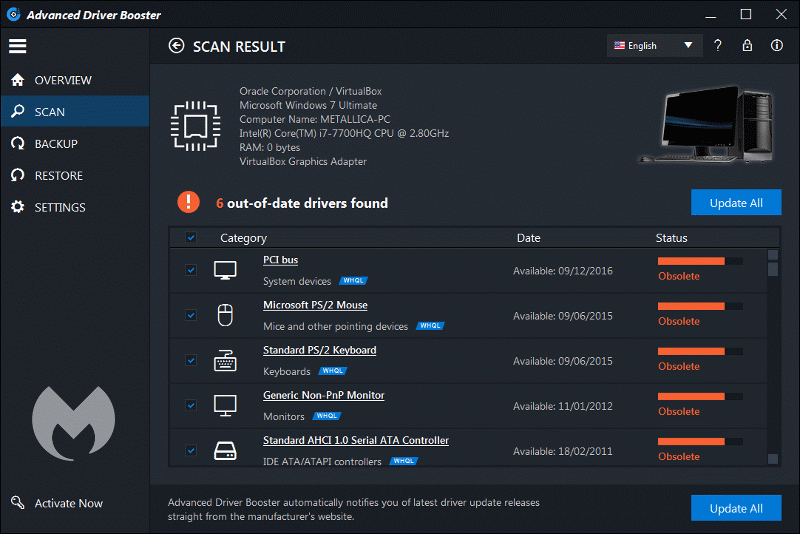Click the Generic Non-PnP Monitor icon
The width and height of the screenshot is (800, 534).
[x=225, y=405]
